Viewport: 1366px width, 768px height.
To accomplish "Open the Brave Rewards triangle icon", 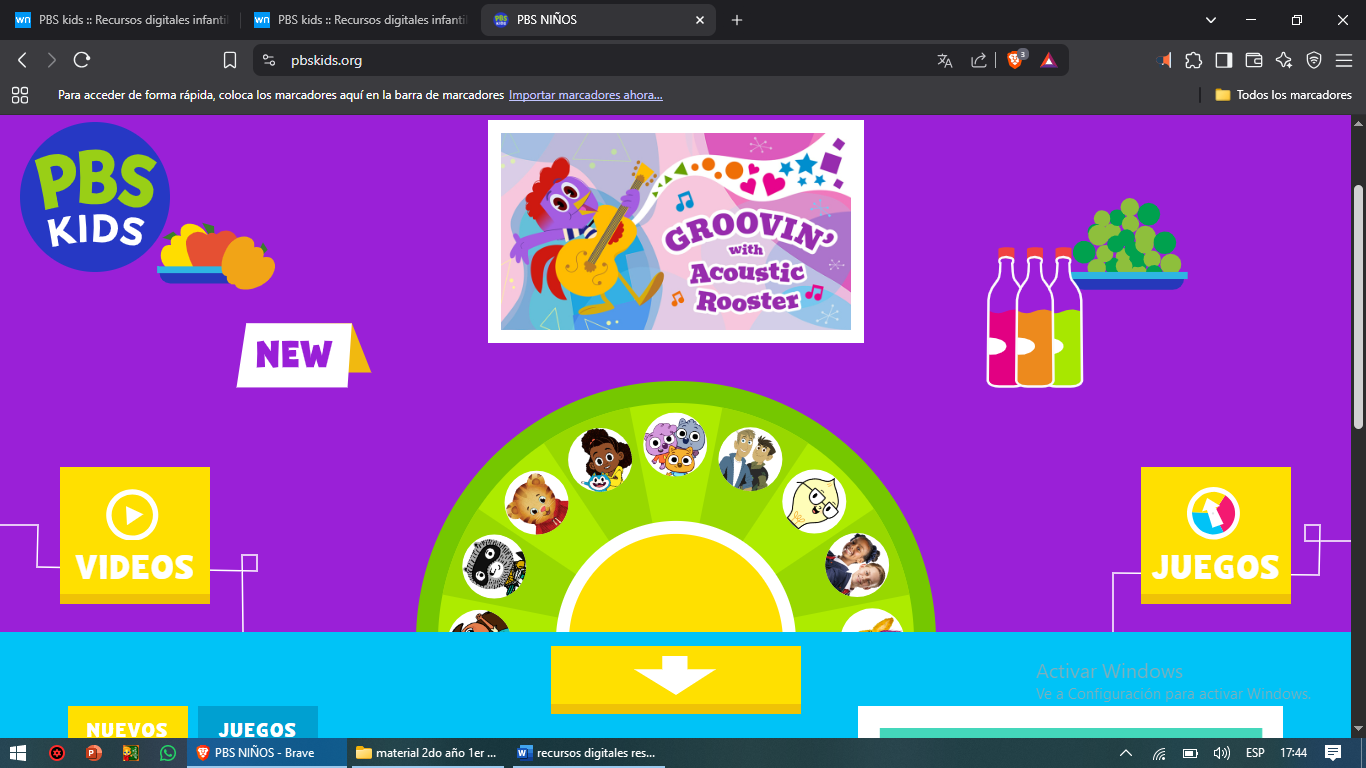I will click(x=1048, y=60).
